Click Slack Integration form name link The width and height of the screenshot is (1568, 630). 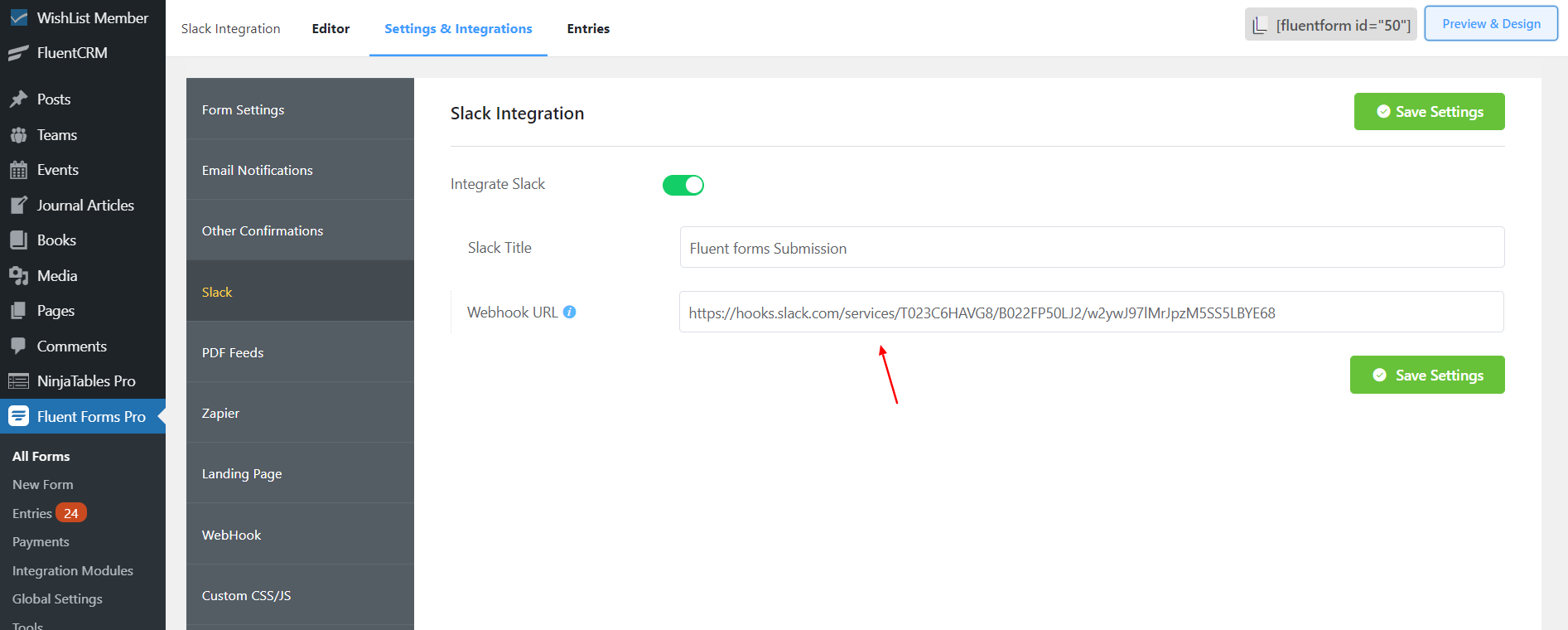click(230, 28)
